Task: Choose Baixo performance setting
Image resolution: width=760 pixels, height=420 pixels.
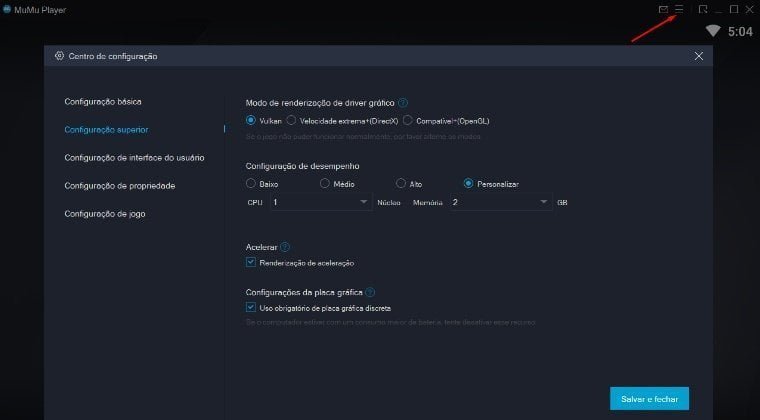Action: click(x=251, y=183)
